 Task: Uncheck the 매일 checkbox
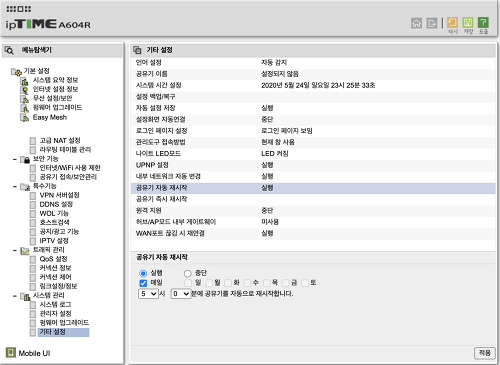click(x=143, y=283)
